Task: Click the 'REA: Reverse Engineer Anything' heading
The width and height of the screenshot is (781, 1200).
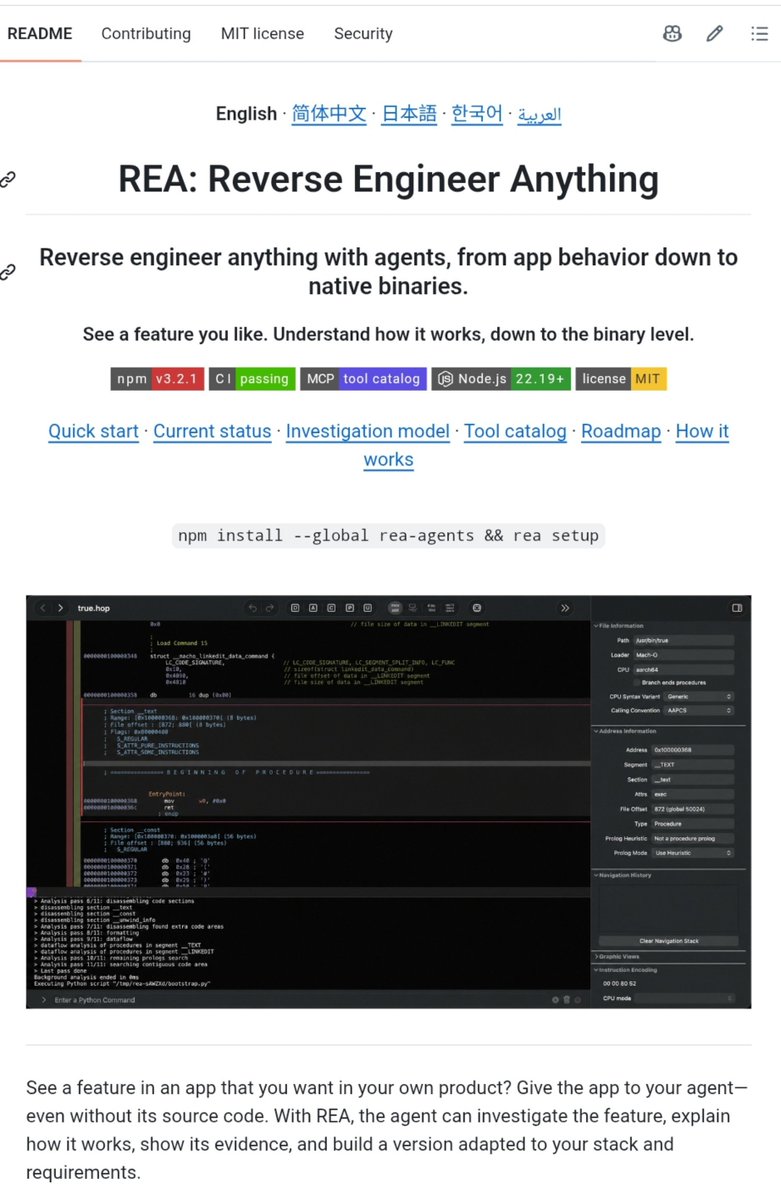Action: pos(388,180)
